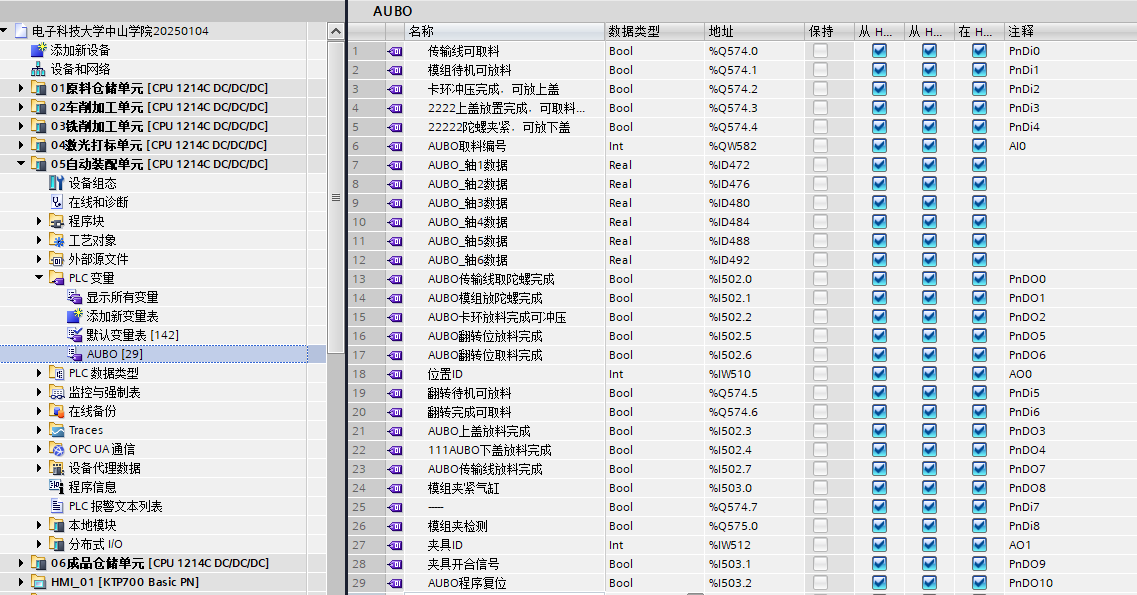Click the 监控与强制表 folder icon
This screenshot has width=1137, height=595.
coord(57,391)
